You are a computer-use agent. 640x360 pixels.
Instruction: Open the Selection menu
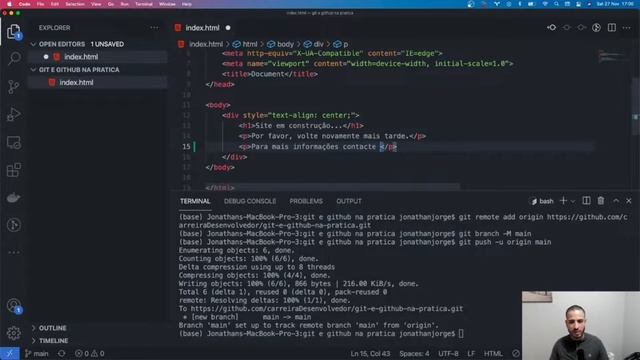tap(75, 4)
